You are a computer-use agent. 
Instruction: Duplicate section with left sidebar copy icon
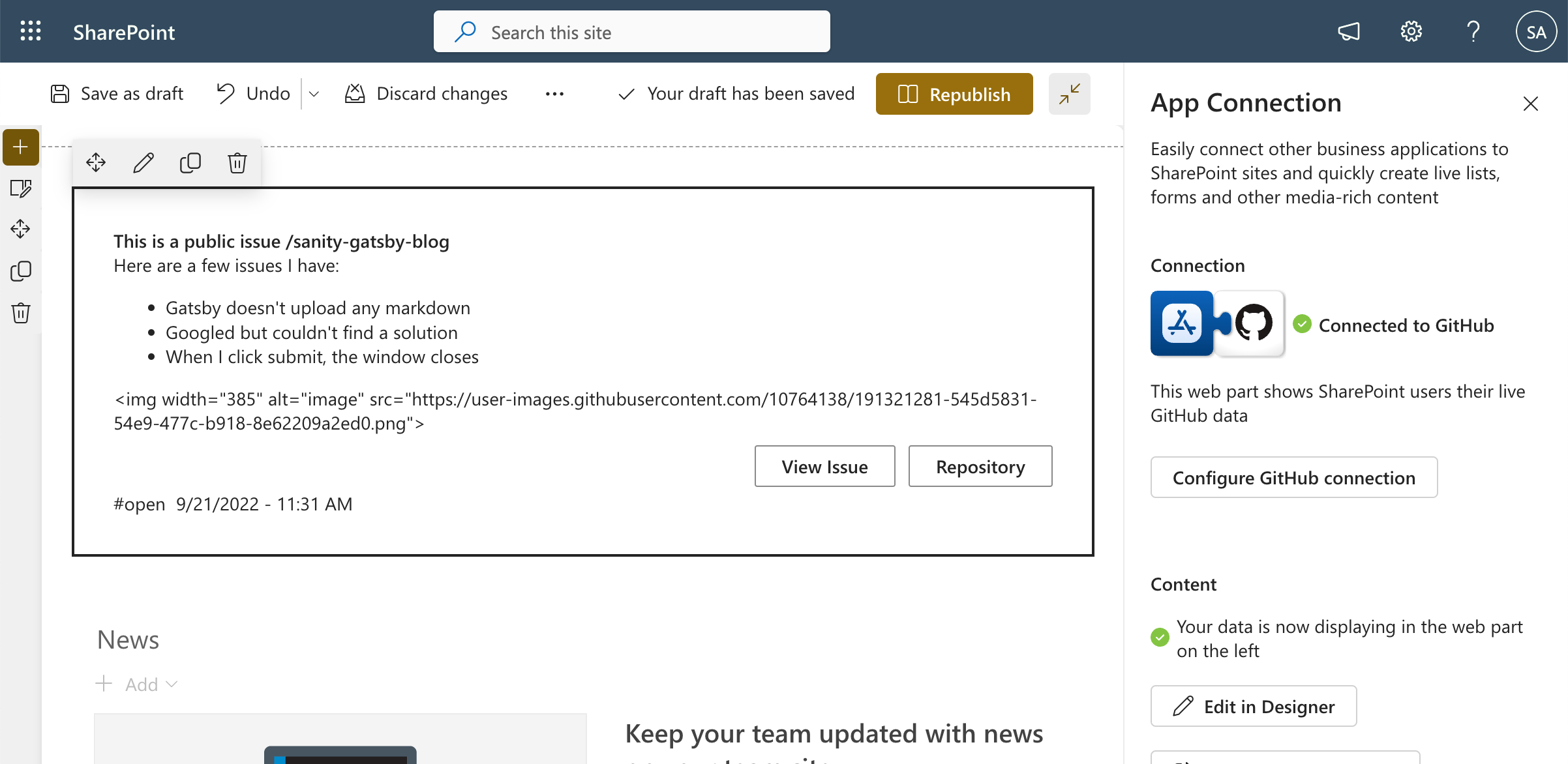(21, 271)
